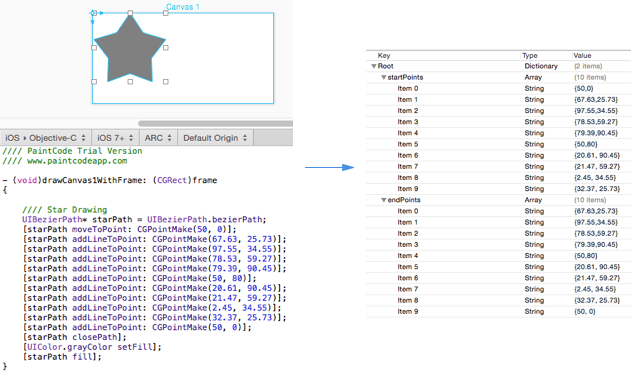Click the {50,0} value of startPoints Item 0
The image size is (636, 372).
tap(584, 88)
